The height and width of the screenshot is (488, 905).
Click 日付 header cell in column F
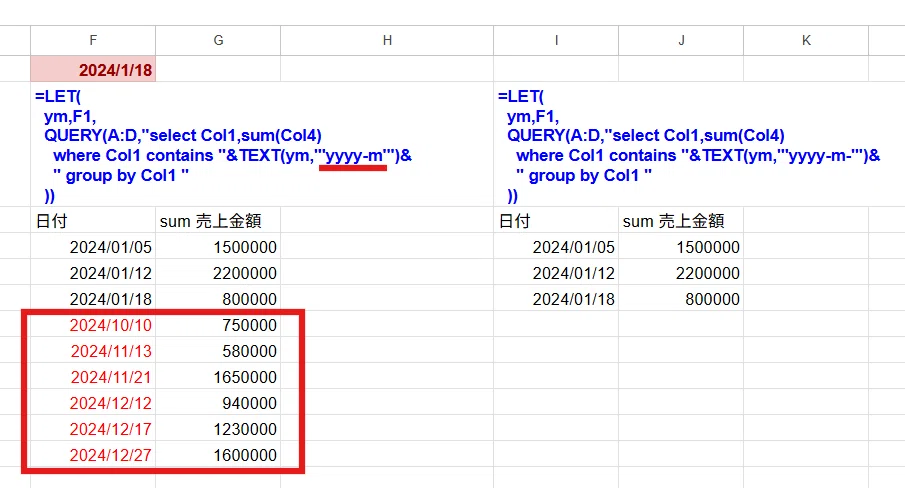pos(93,220)
